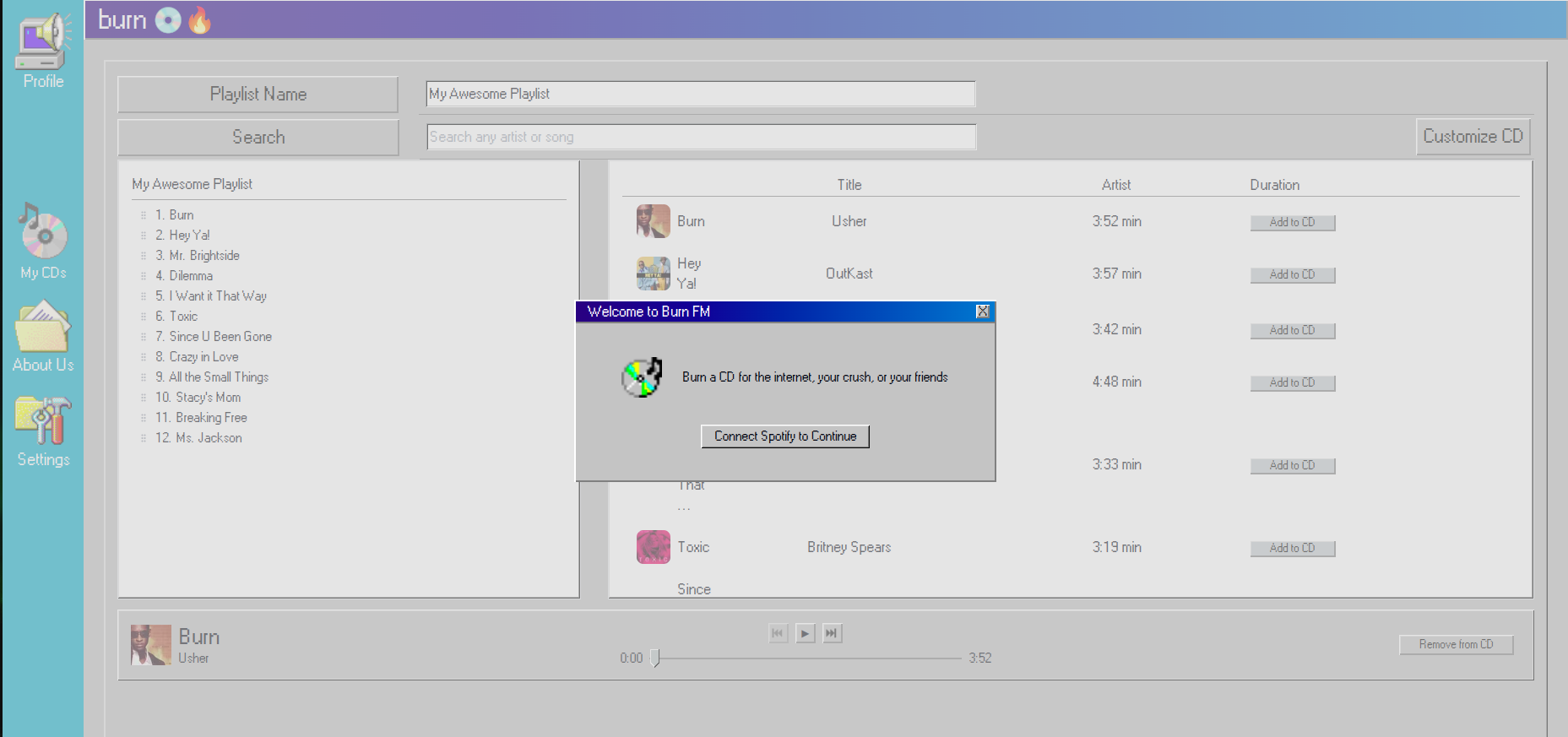This screenshot has height=737, width=1568.
Task: Open Customize CD
Action: click(1473, 137)
